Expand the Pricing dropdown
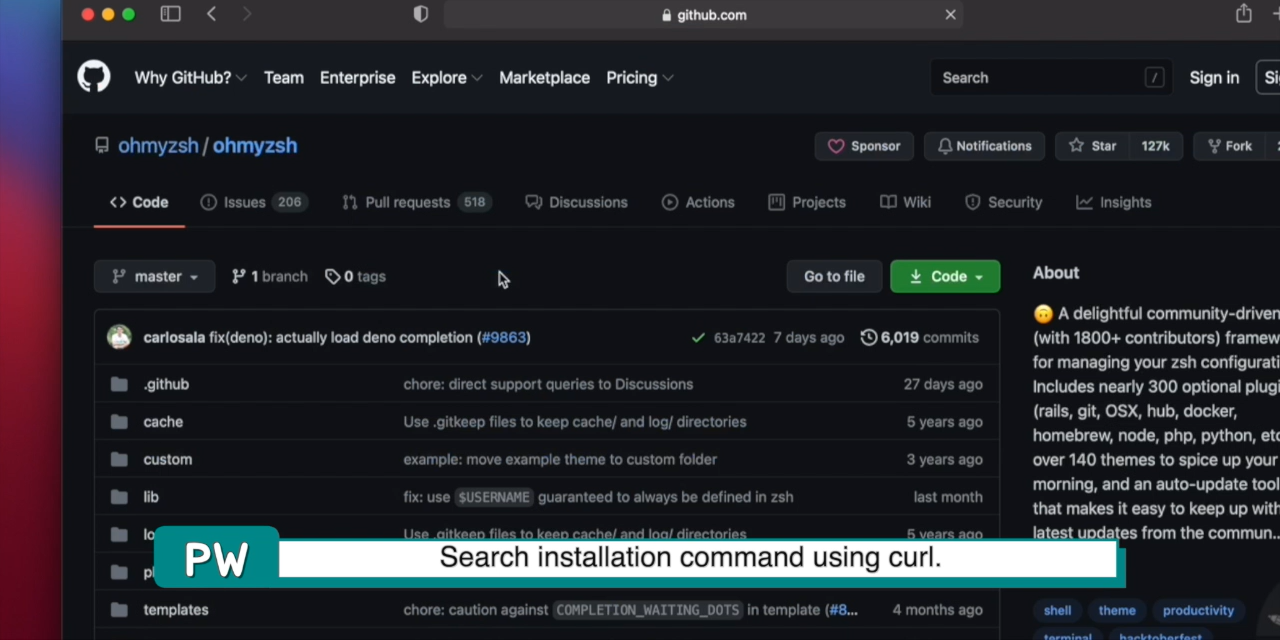Screen dimensions: 1280x640 pyautogui.click(x=640, y=77)
